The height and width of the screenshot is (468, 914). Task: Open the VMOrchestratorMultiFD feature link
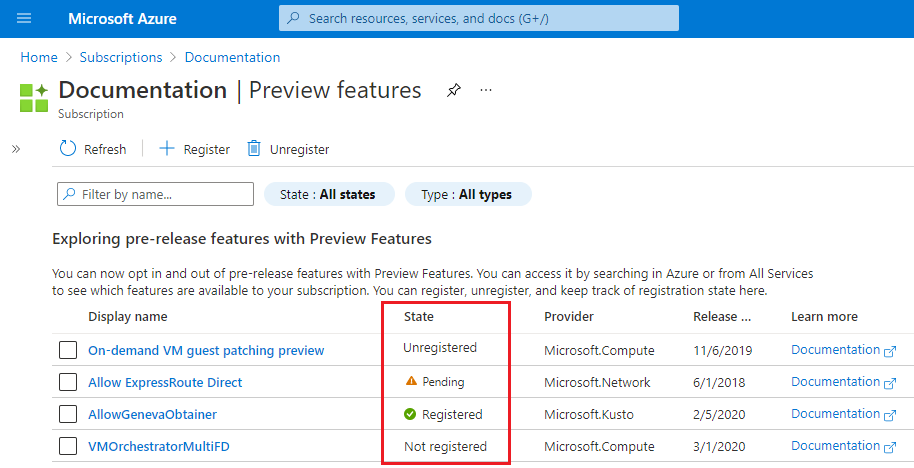point(158,446)
